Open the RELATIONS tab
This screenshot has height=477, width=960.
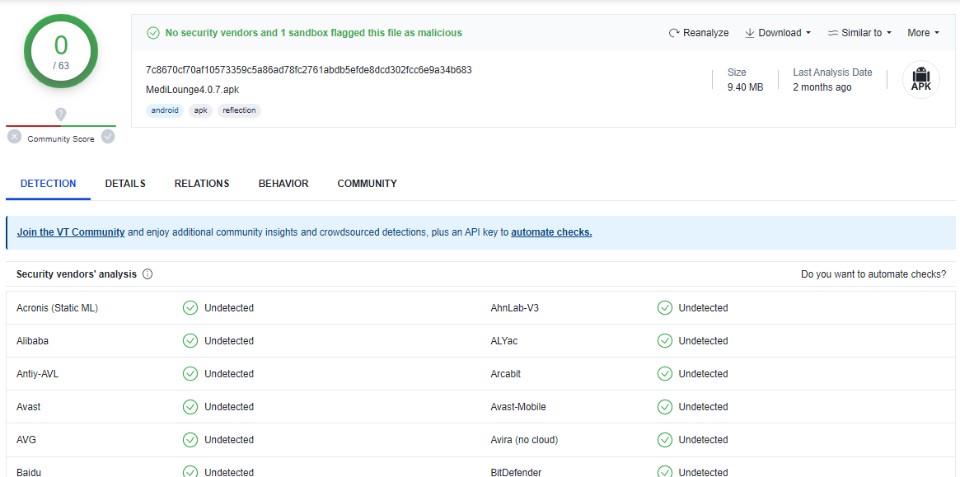pos(201,183)
